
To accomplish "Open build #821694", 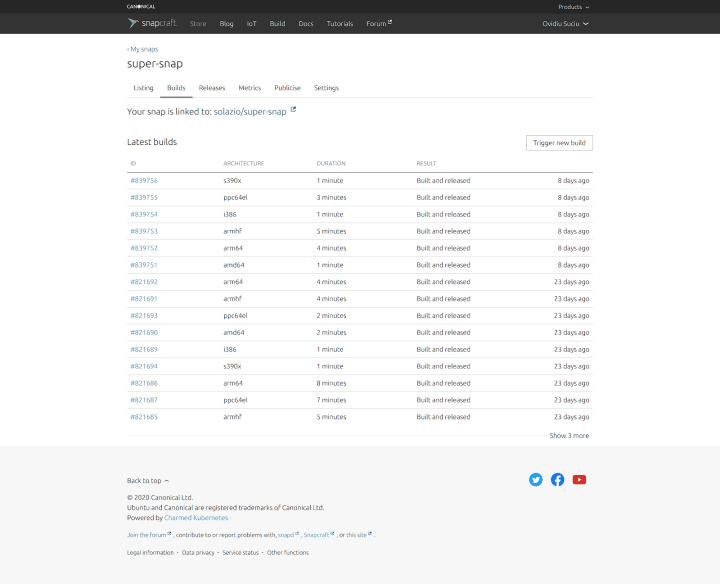I will 144,366.
